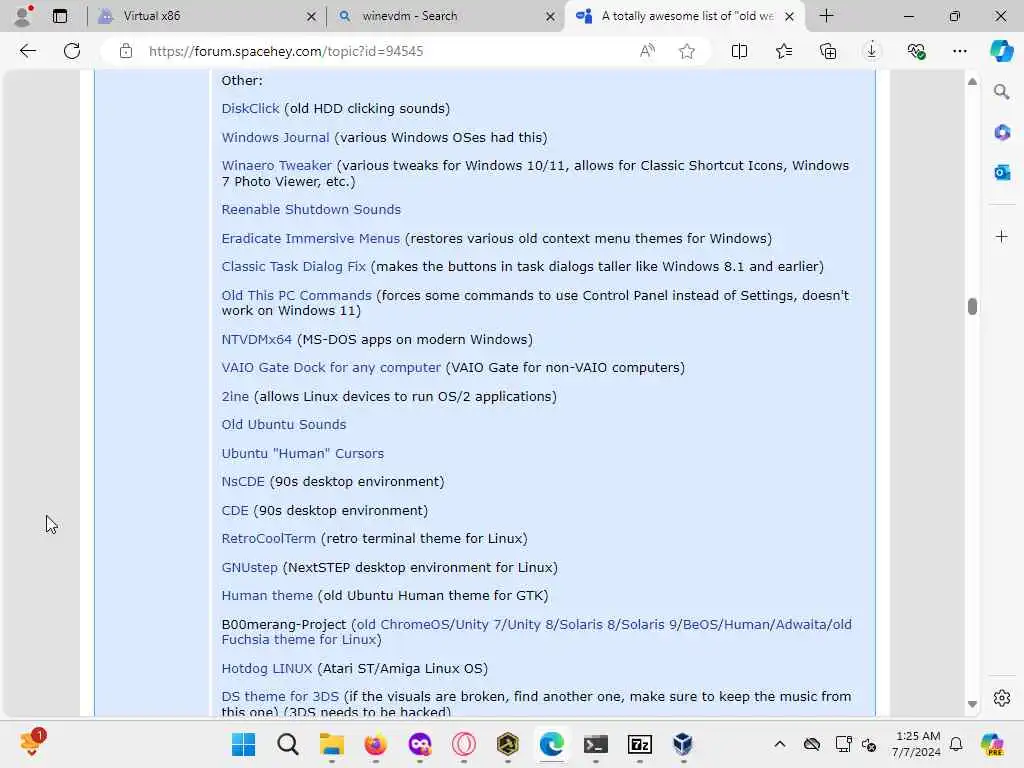
Task: Open the Windows Start menu
Action: (x=244, y=744)
